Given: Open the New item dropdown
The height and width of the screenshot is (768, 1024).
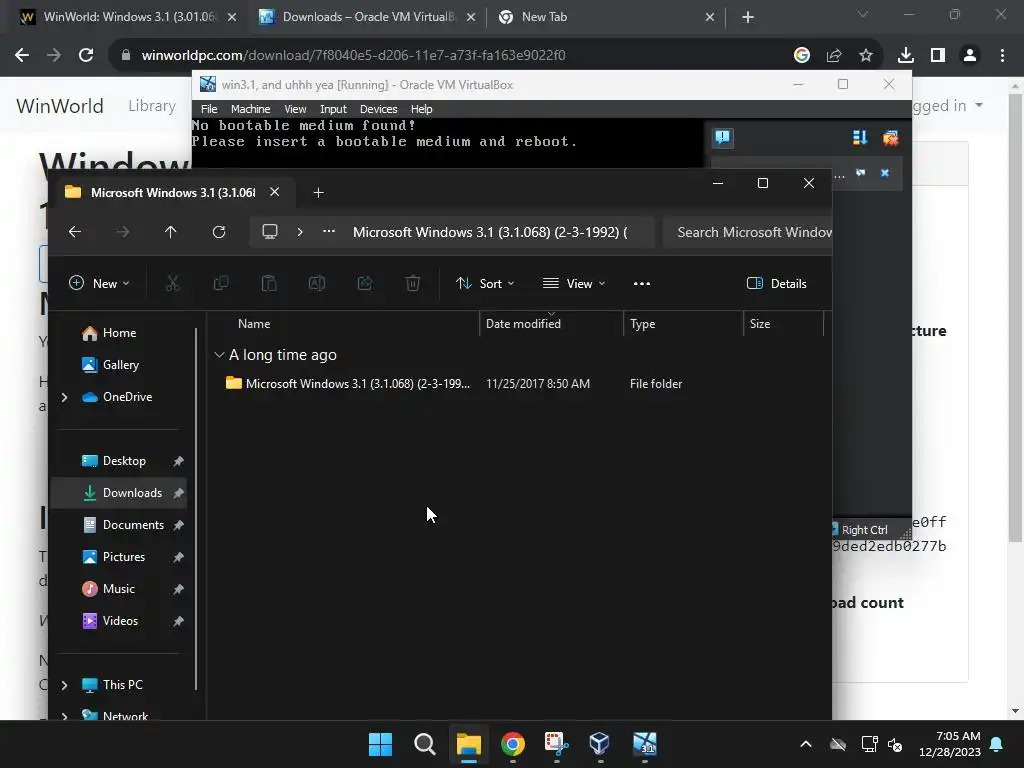Looking at the screenshot, I should click(x=99, y=283).
